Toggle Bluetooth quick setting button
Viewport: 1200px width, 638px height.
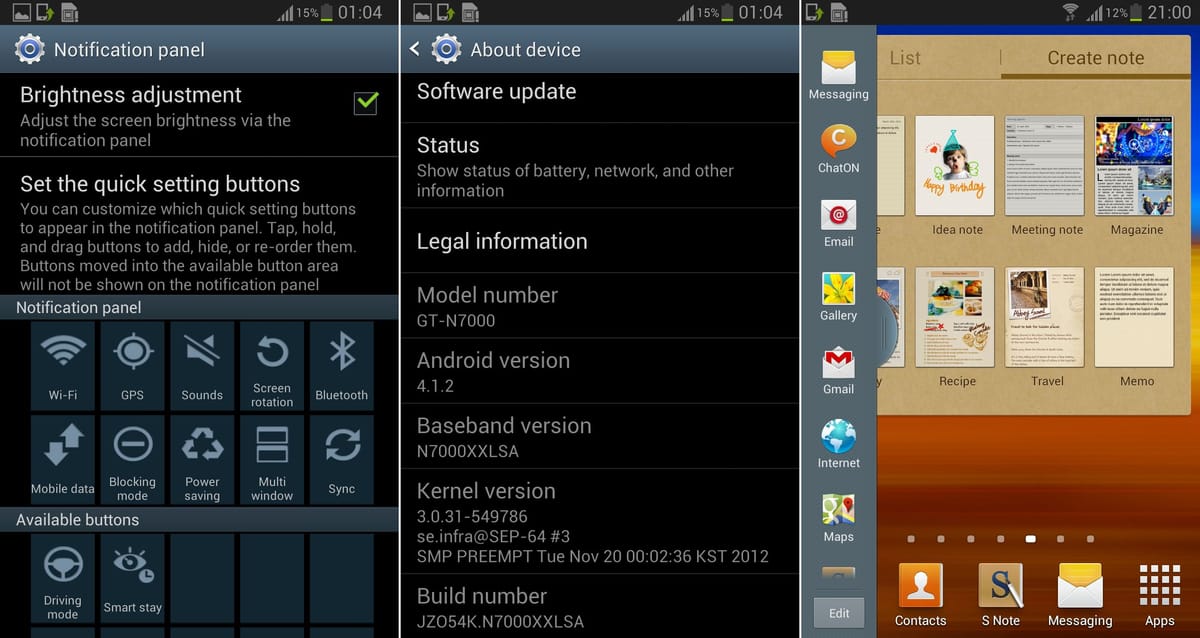(x=342, y=364)
